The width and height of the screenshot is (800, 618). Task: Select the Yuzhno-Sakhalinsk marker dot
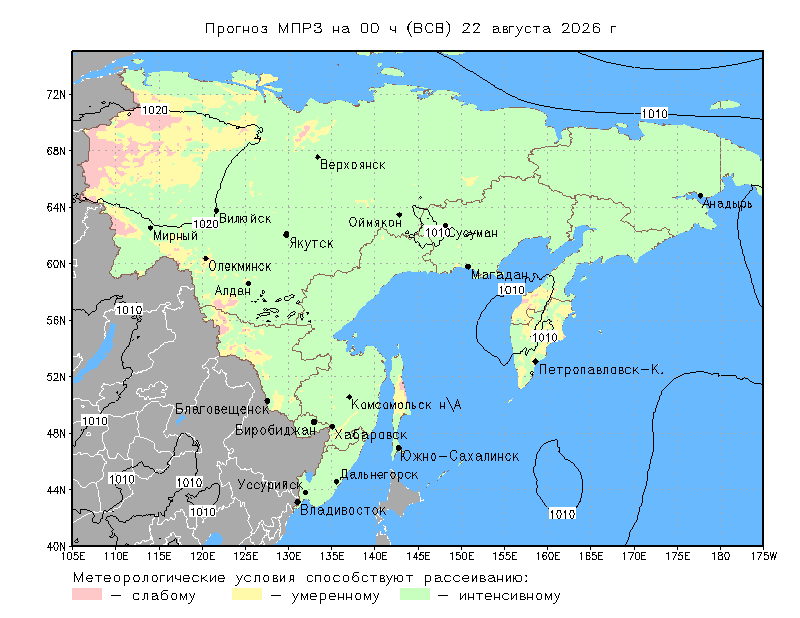[x=398, y=448]
